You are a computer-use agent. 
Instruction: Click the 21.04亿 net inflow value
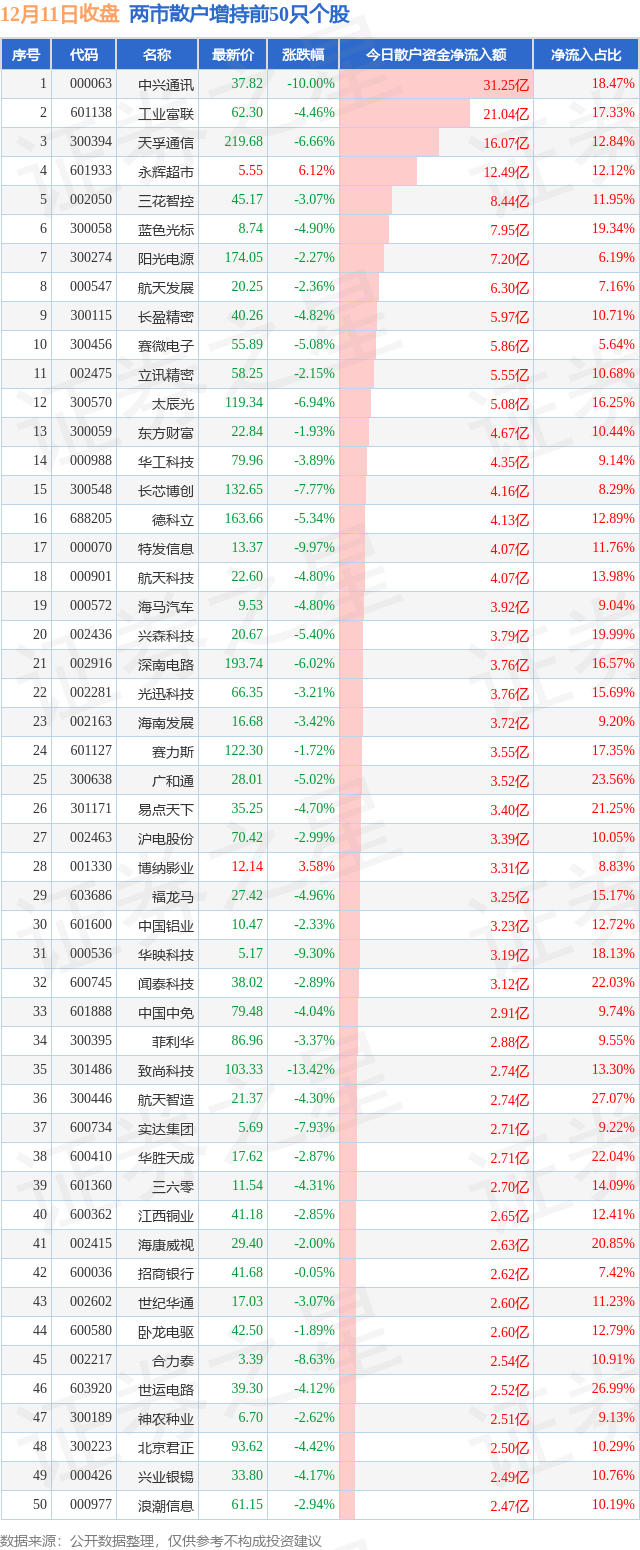click(506, 114)
